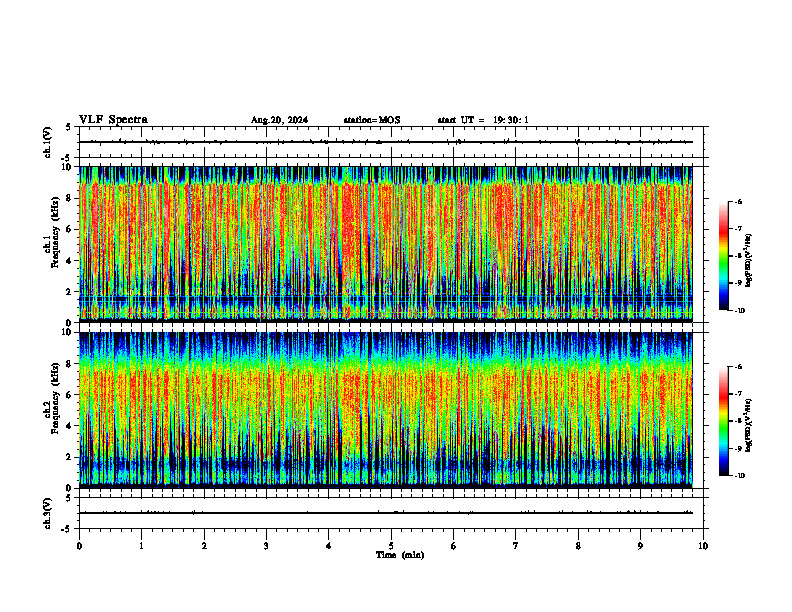Click the "2" tick on the time axis
The height and width of the screenshot is (612, 792).
click(x=204, y=546)
